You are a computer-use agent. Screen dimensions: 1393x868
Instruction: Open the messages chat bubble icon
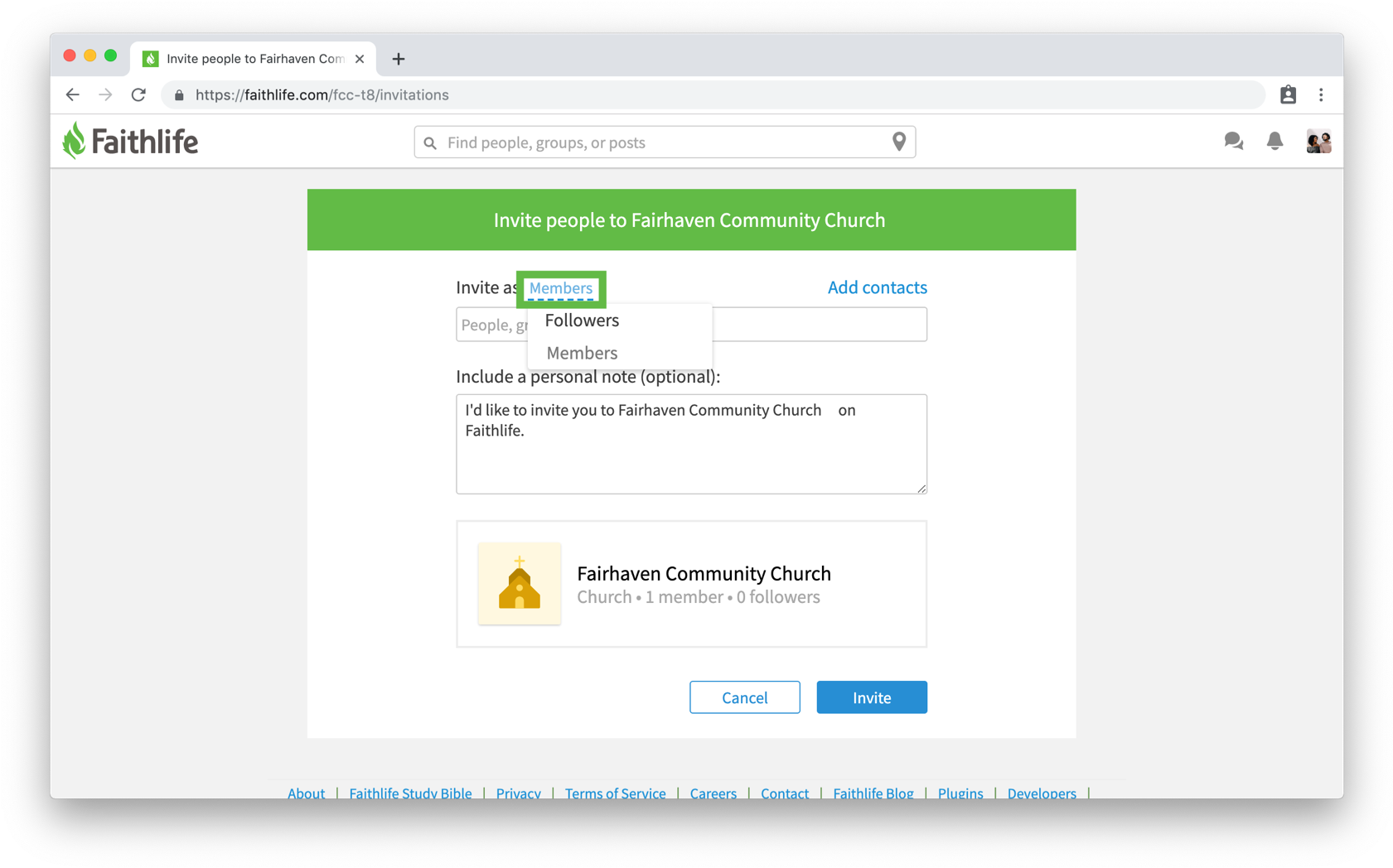pos(1233,142)
